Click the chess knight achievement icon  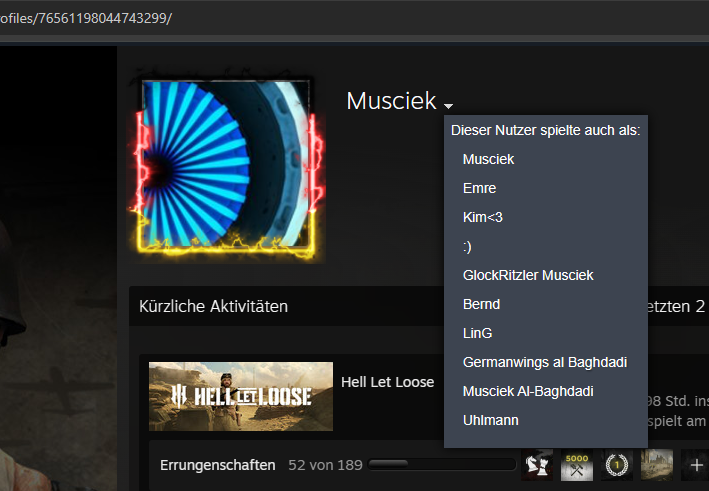(537, 465)
